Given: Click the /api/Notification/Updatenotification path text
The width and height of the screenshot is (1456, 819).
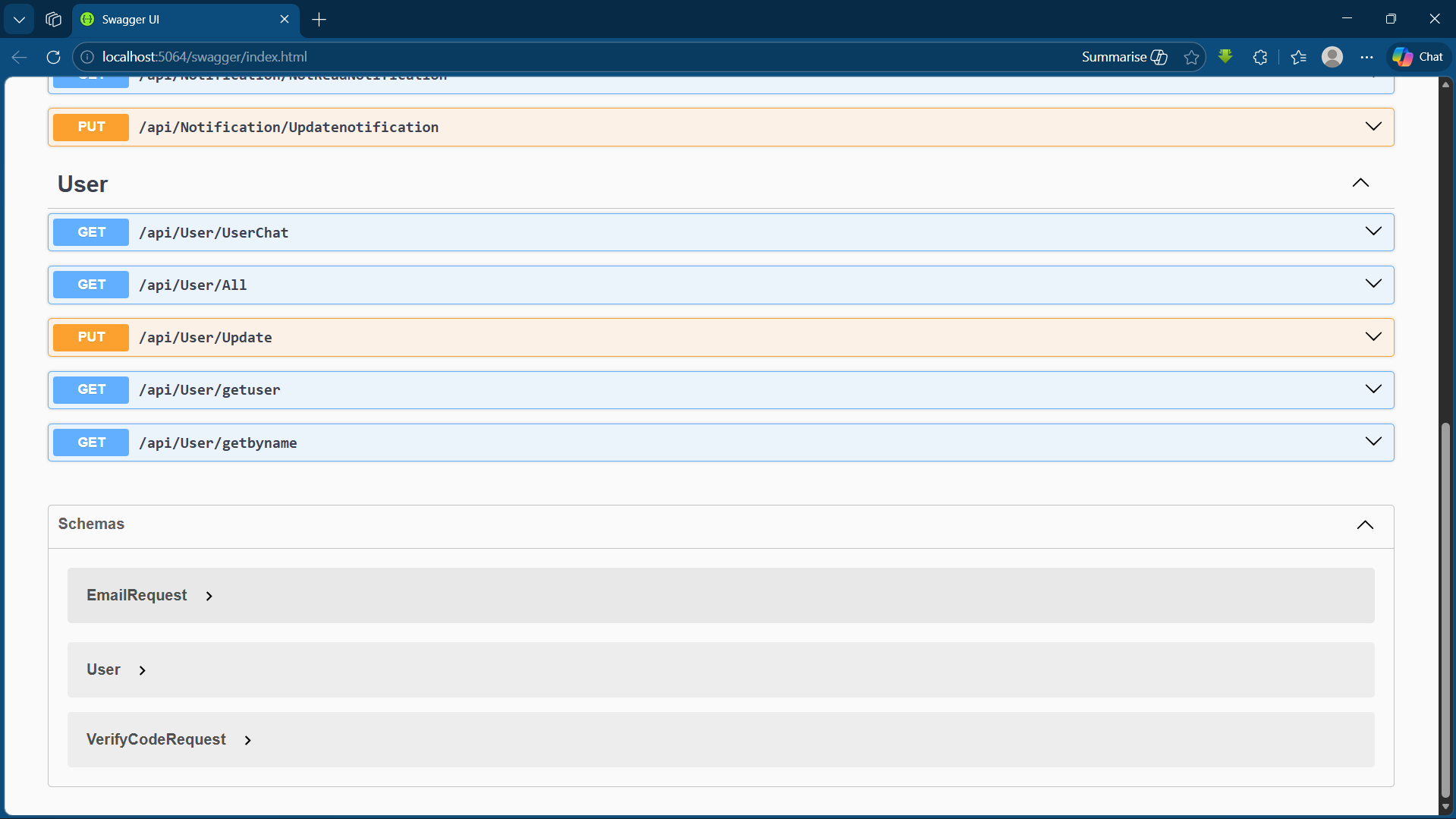Looking at the screenshot, I should (289, 128).
